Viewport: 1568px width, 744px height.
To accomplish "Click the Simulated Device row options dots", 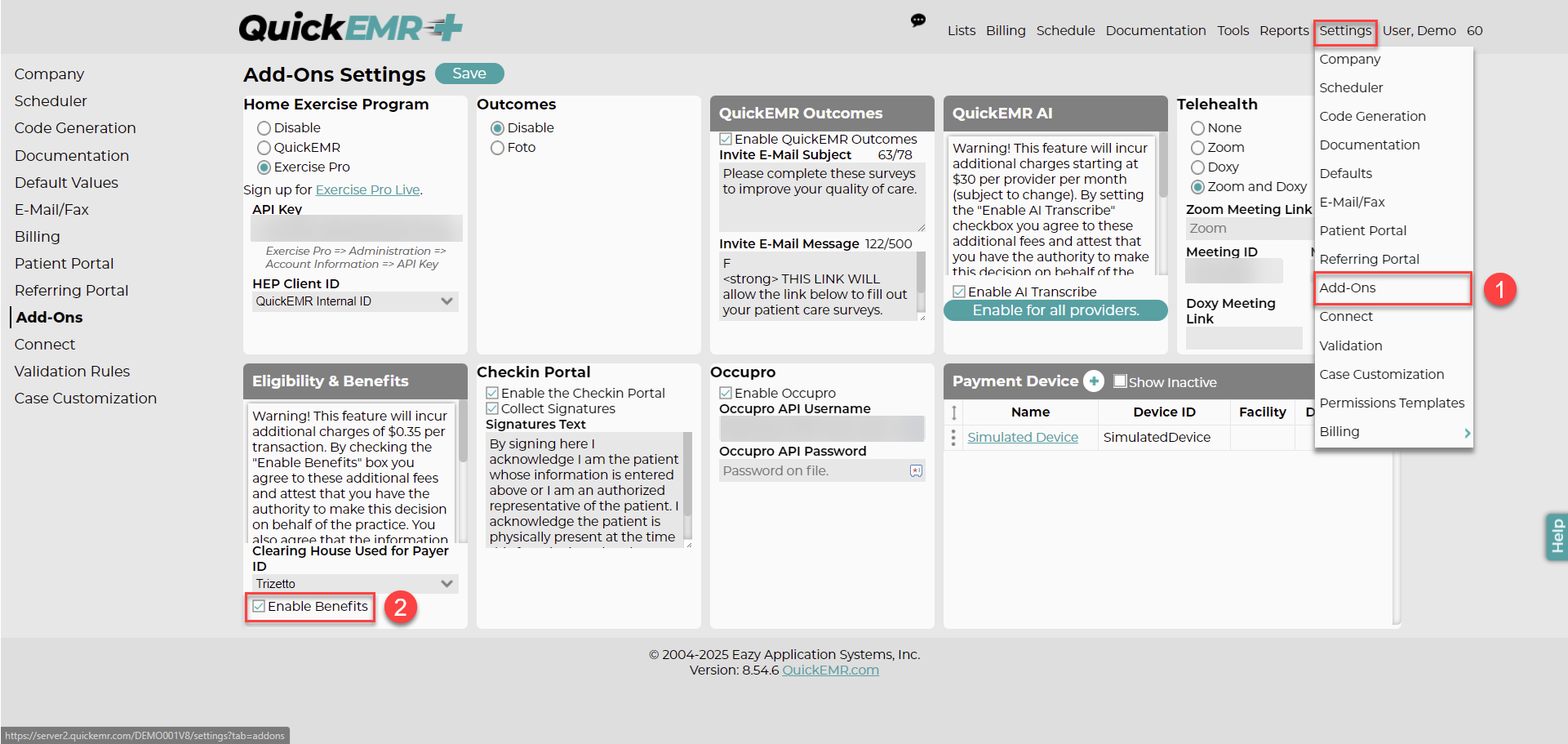I will pyautogui.click(x=953, y=438).
